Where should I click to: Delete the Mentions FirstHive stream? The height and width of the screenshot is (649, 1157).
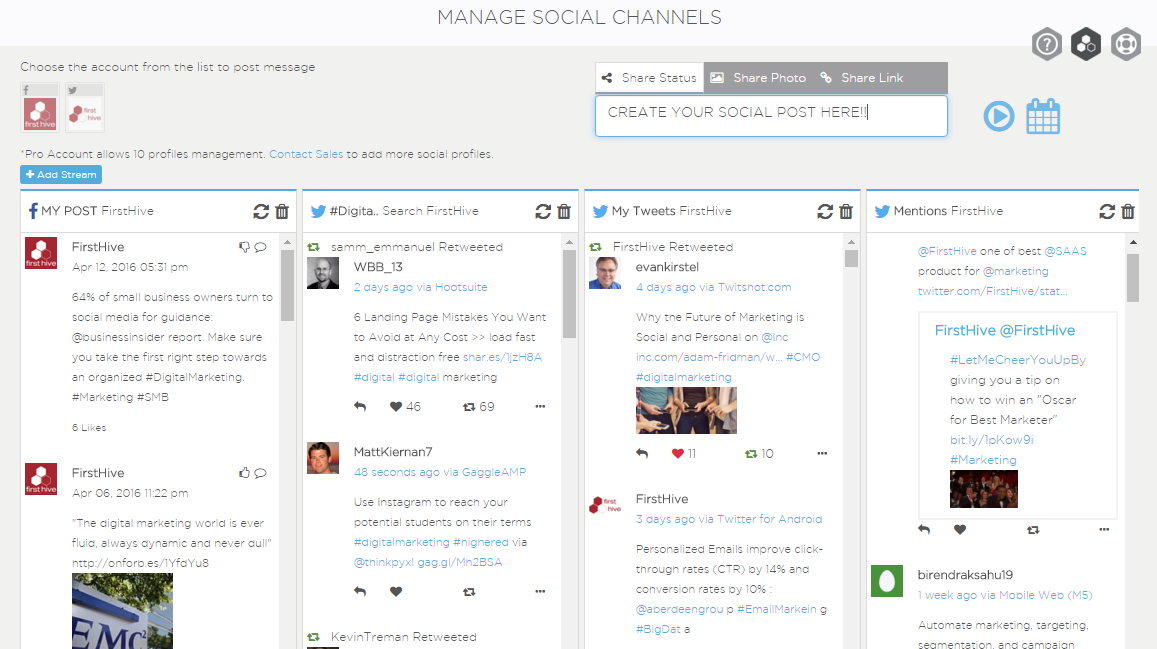coord(1128,211)
